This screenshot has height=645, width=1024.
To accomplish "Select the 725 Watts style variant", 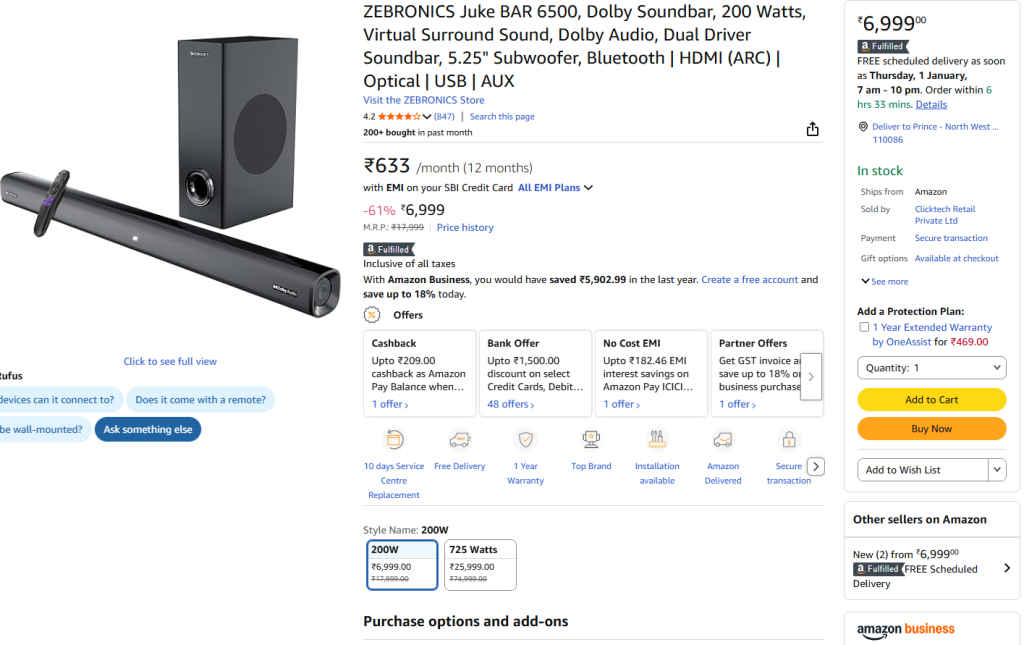I will click(480, 564).
